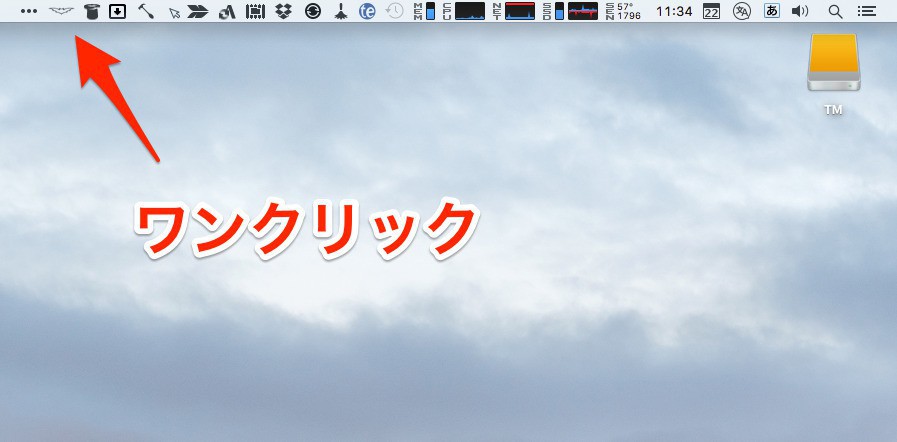Open the calendar icon showing 22

[711, 12]
